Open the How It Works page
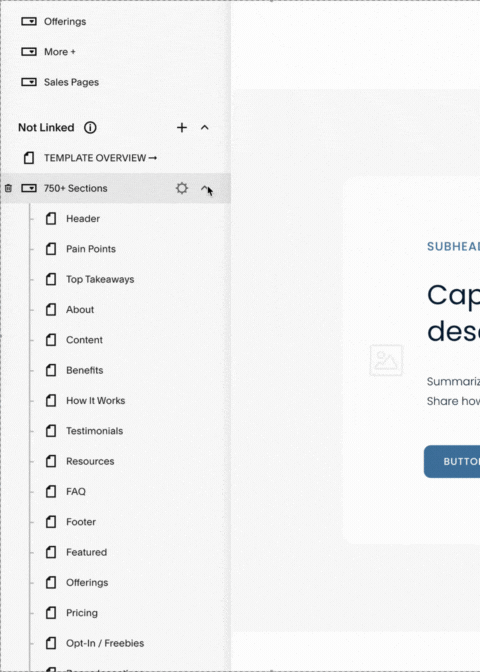The width and height of the screenshot is (480, 672). 96,401
